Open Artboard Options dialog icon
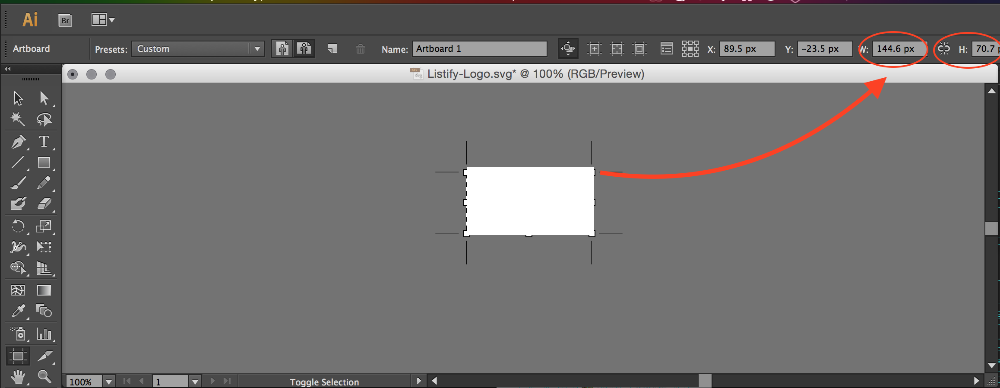Image resolution: width=1000 pixels, height=388 pixels. tap(667, 48)
